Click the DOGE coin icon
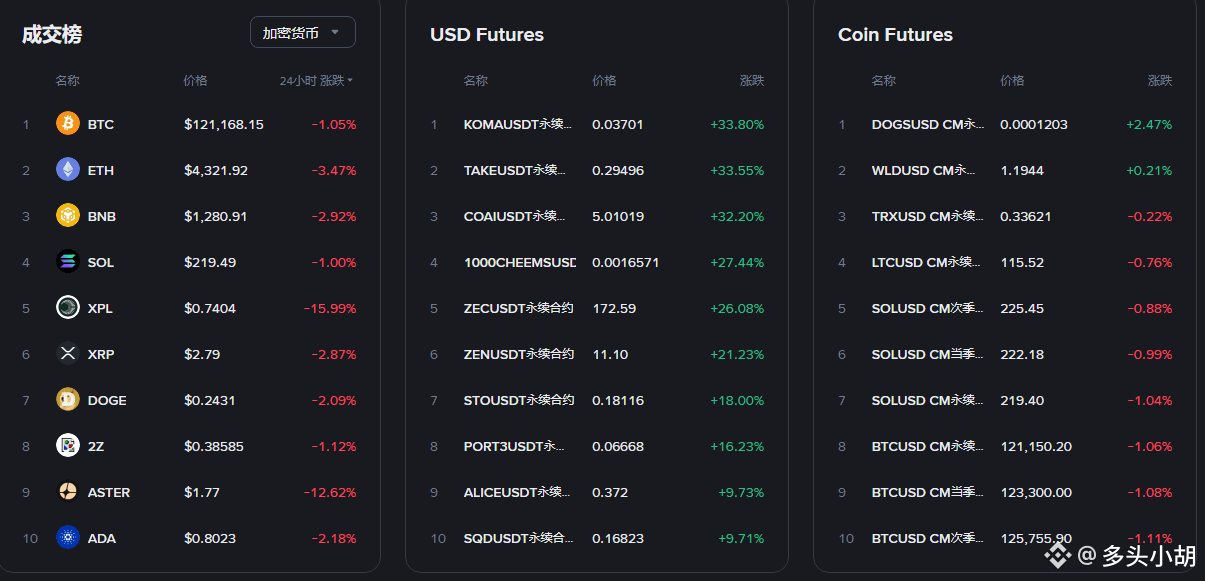The height and width of the screenshot is (581, 1205). [x=68, y=400]
